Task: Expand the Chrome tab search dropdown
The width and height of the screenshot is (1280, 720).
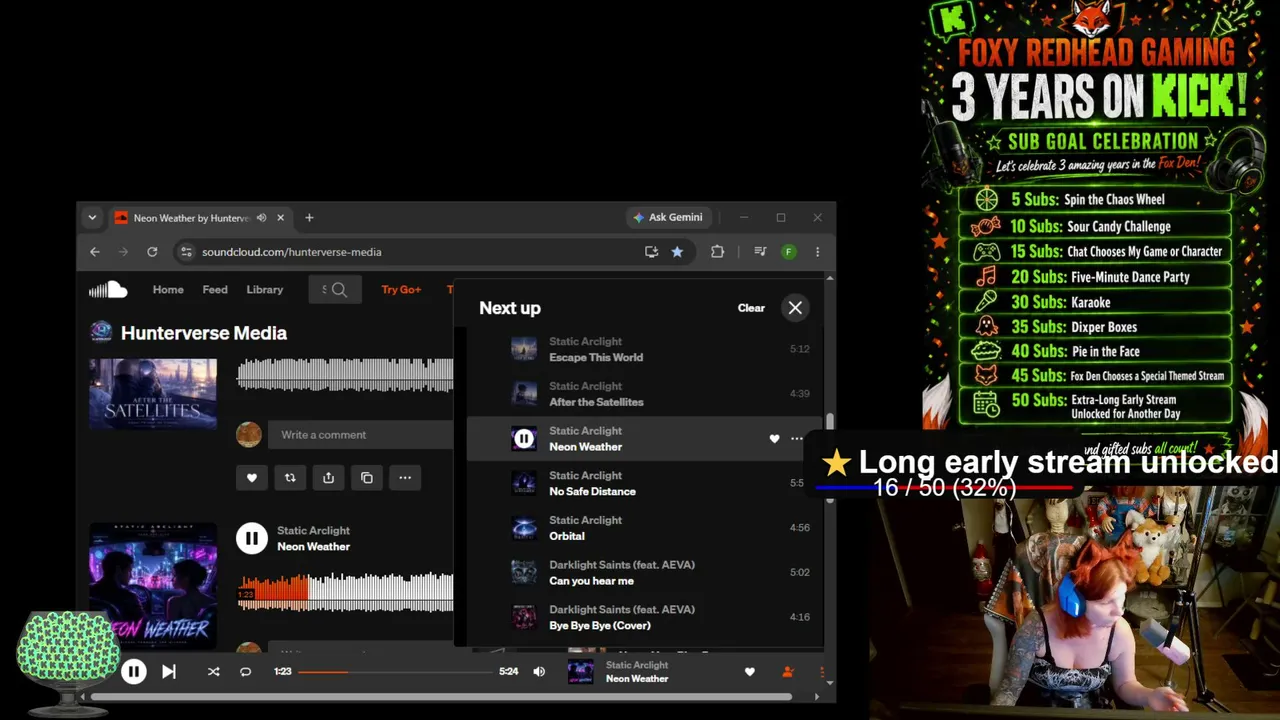Action: [92, 218]
